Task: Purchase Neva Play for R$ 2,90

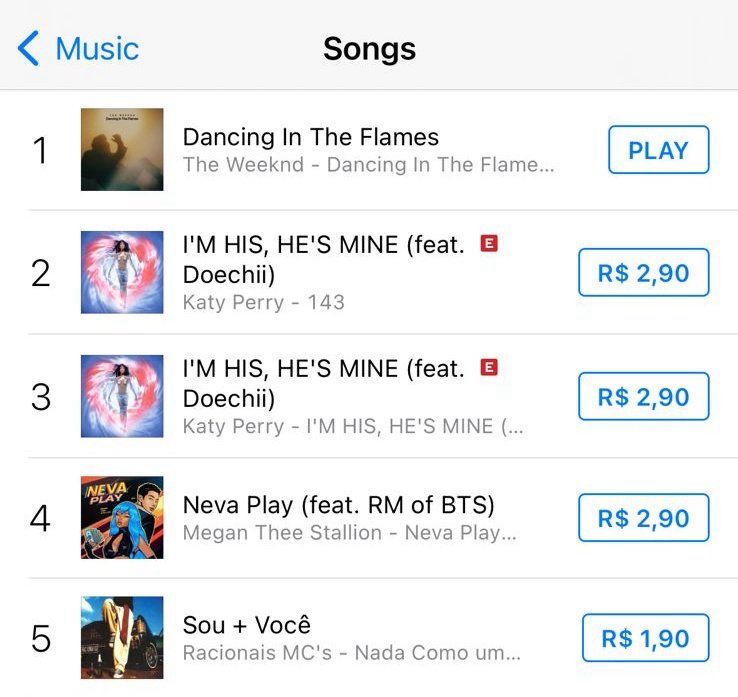Action: [643, 519]
